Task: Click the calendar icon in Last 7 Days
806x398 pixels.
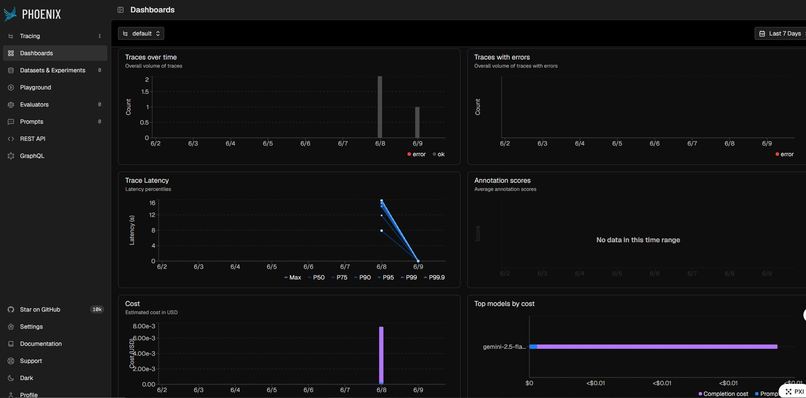Action: point(763,33)
